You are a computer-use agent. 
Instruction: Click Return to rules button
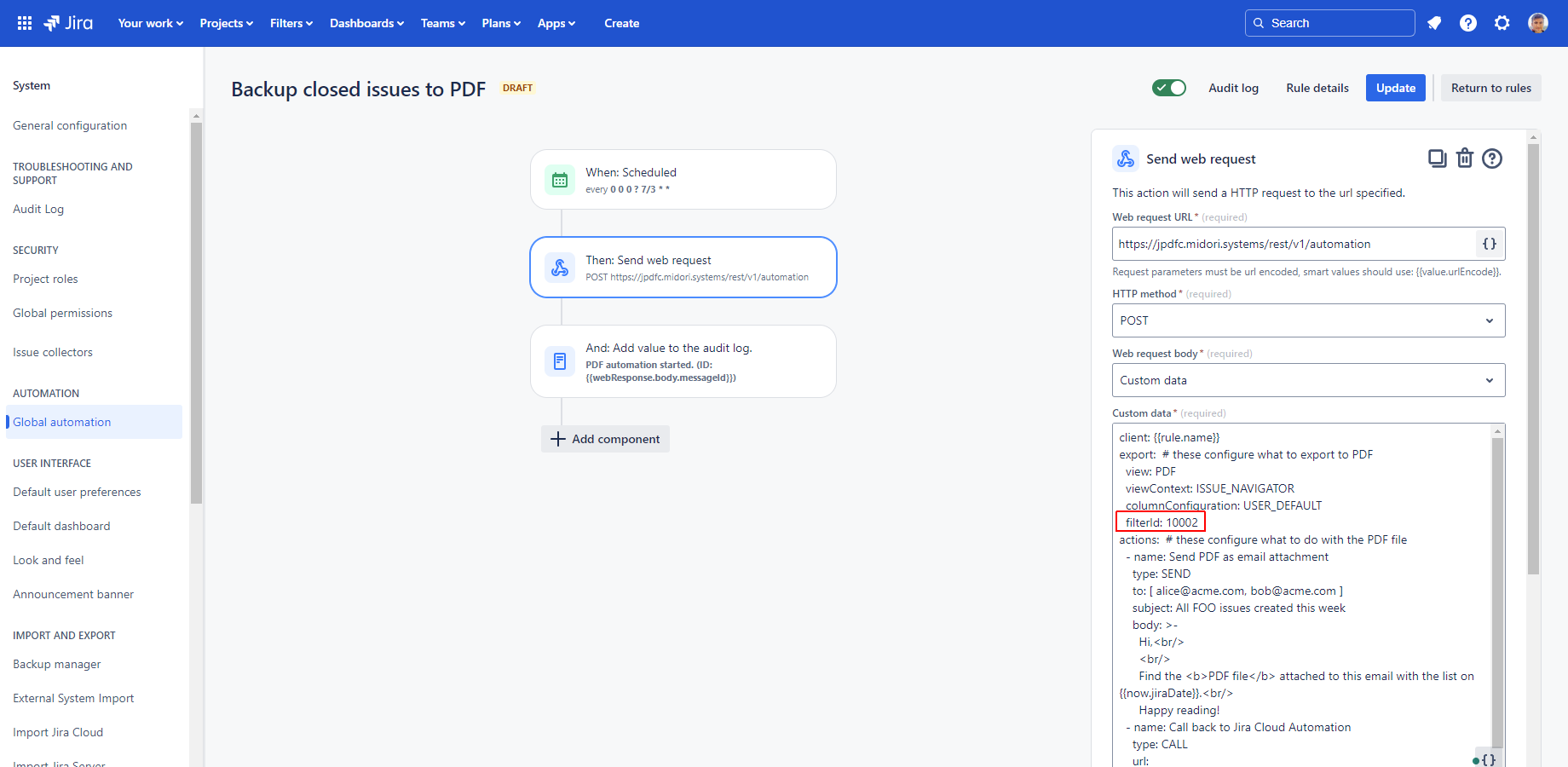tap(1490, 88)
